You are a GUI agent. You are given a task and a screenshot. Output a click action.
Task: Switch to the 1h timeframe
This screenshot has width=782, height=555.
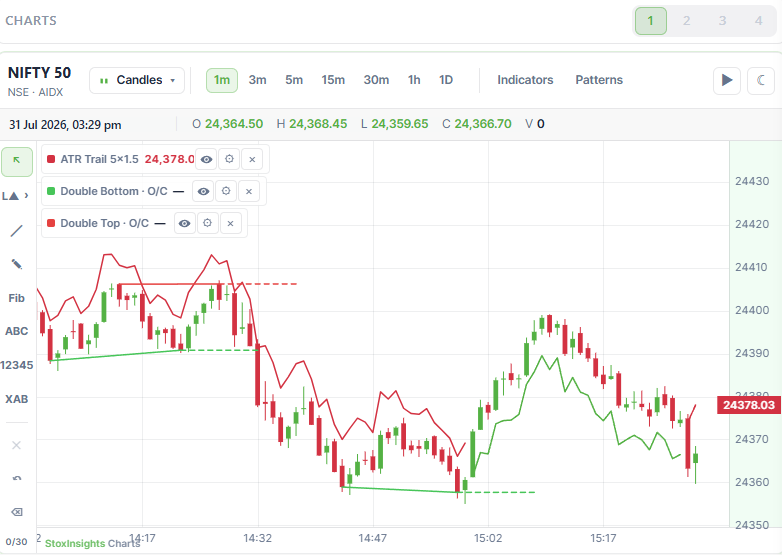pyautogui.click(x=414, y=80)
